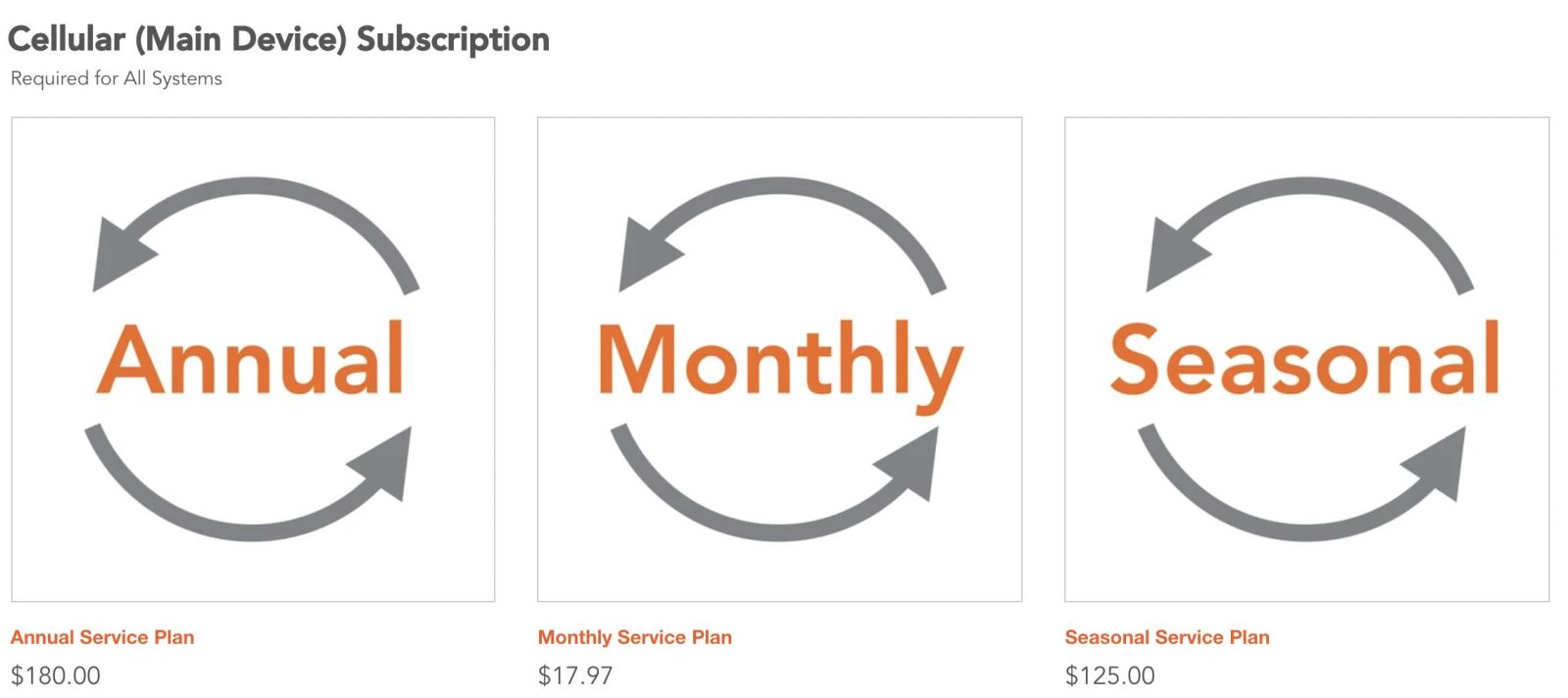Click the orange Seasonal text in image
Viewport: 1568px width, 698px height.
point(1304,360)
